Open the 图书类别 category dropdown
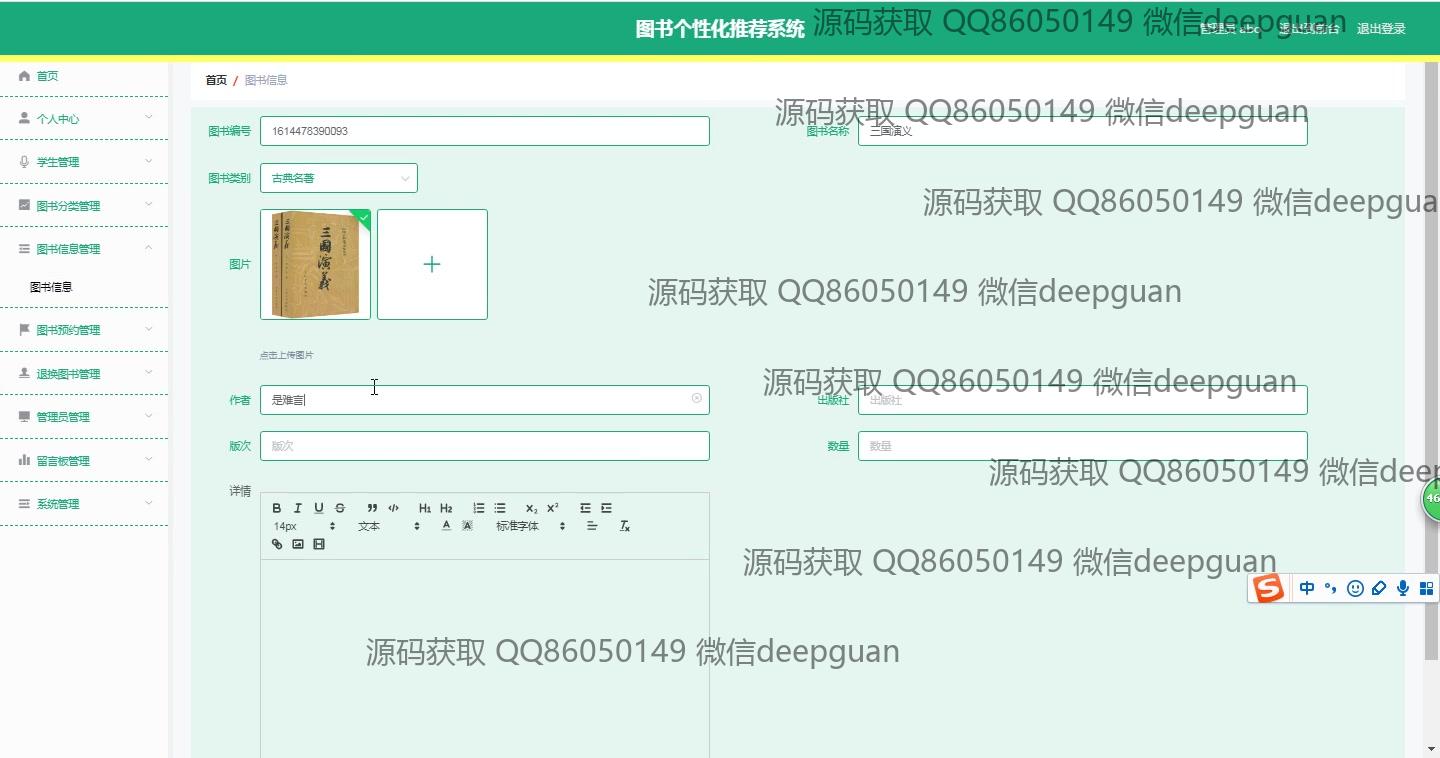The width and height of the screenshot is (1440, 758). 339,178
